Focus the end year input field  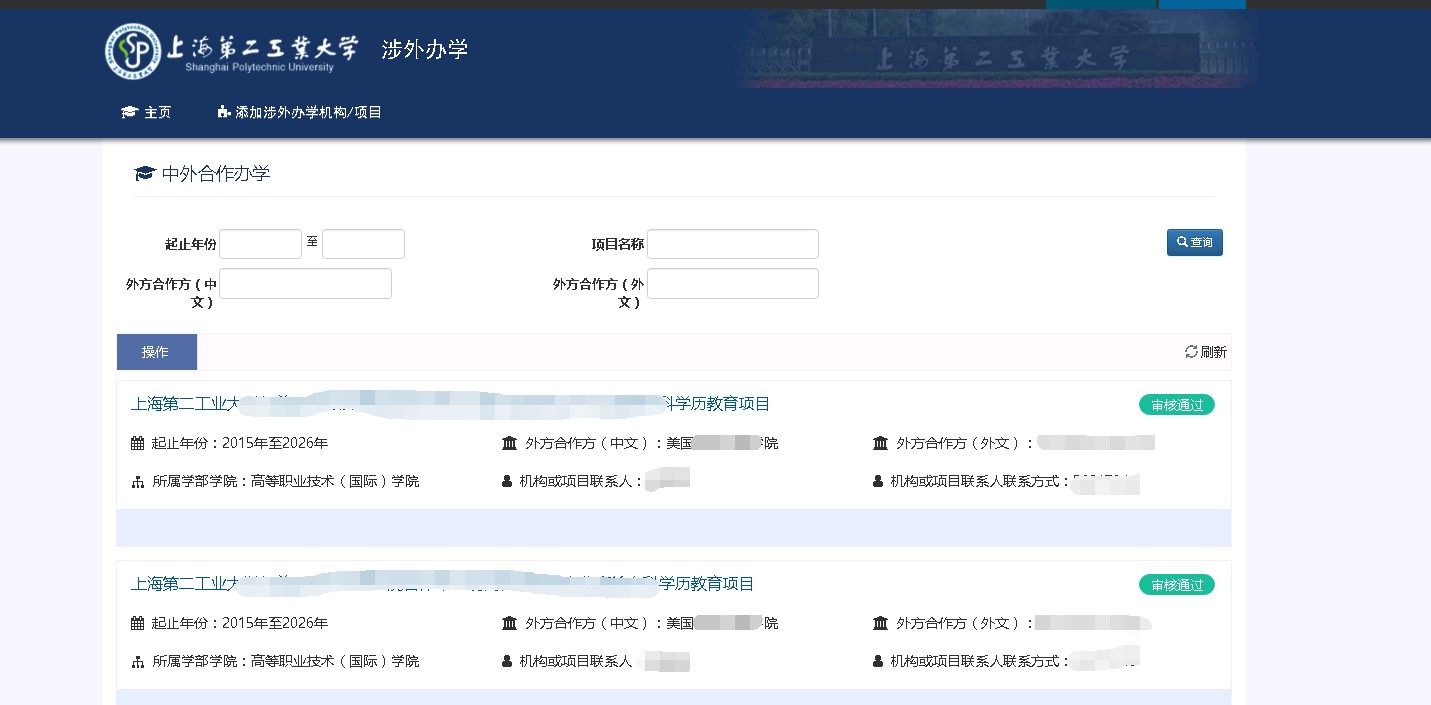[x=363, y=244]
